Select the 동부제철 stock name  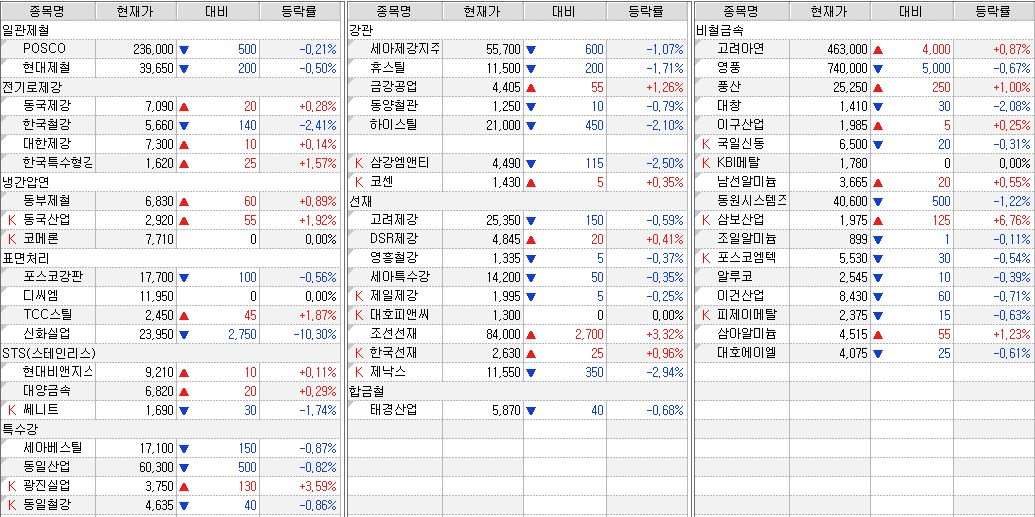46,201
